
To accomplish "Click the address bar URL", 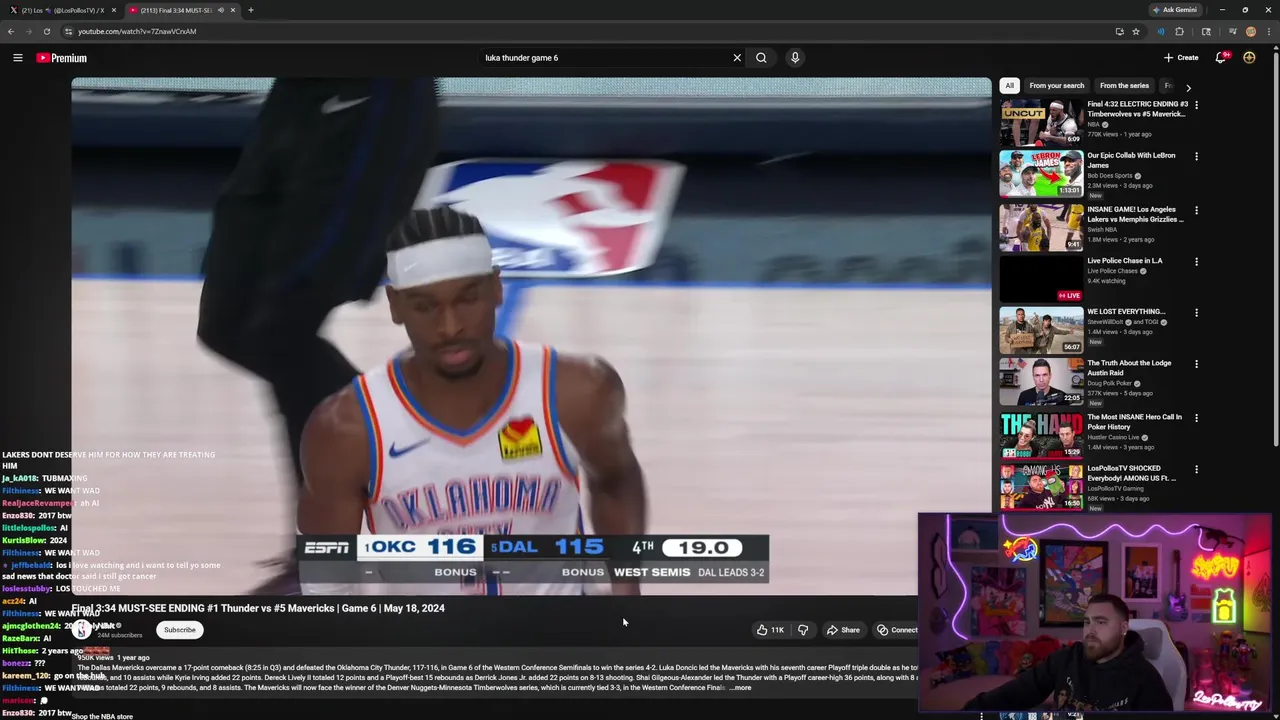I will pyautogui.click(x=137, y=31).
